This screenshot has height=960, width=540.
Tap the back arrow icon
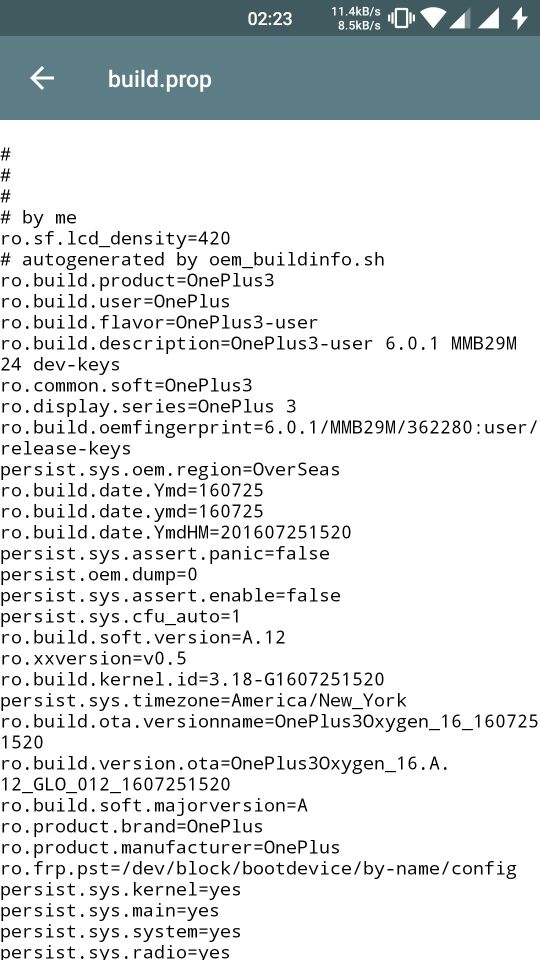click(42, 78)
